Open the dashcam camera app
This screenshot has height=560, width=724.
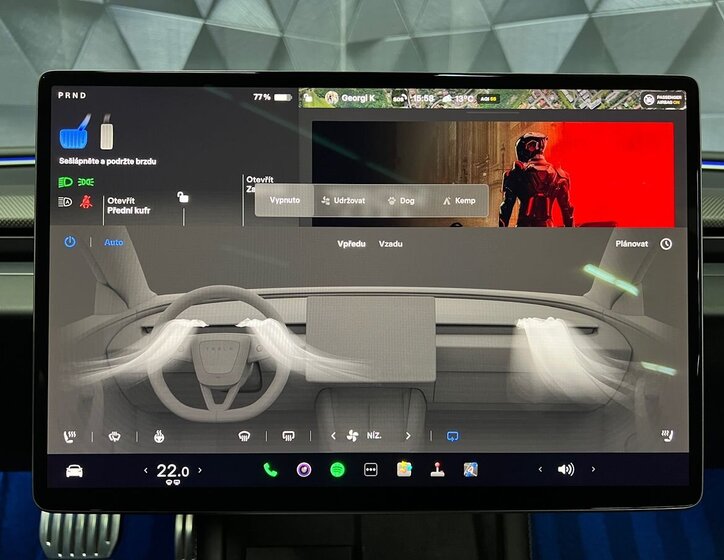tap(304, 469)
